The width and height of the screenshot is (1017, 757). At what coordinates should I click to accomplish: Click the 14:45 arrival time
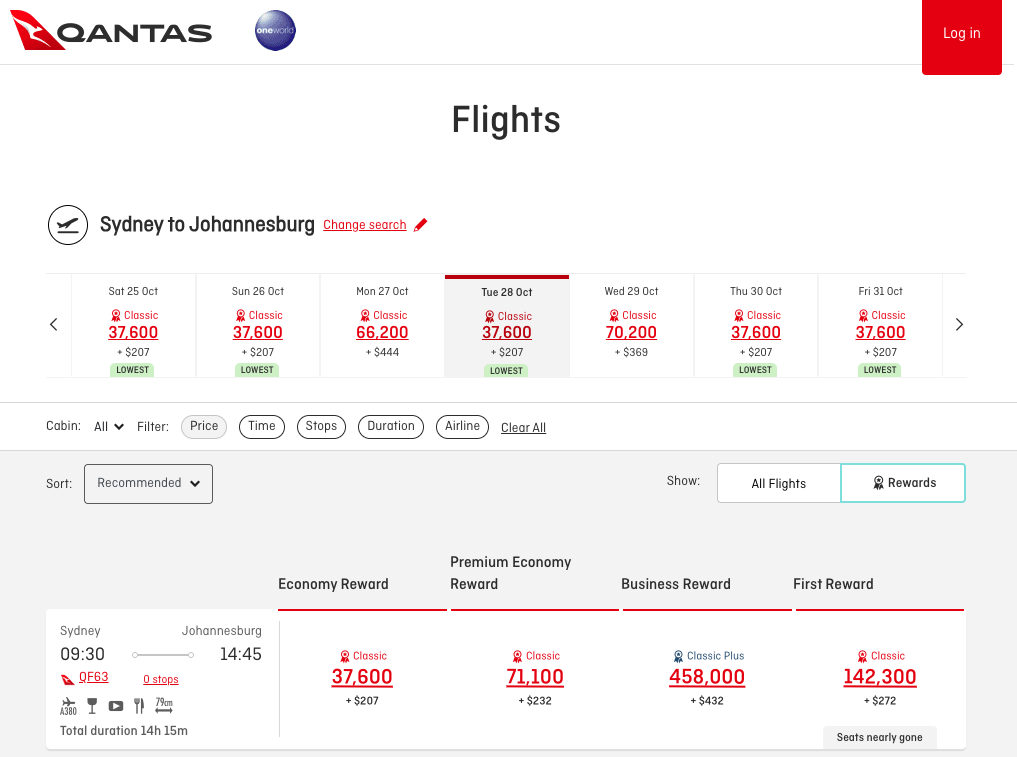(x=241, y=654)
